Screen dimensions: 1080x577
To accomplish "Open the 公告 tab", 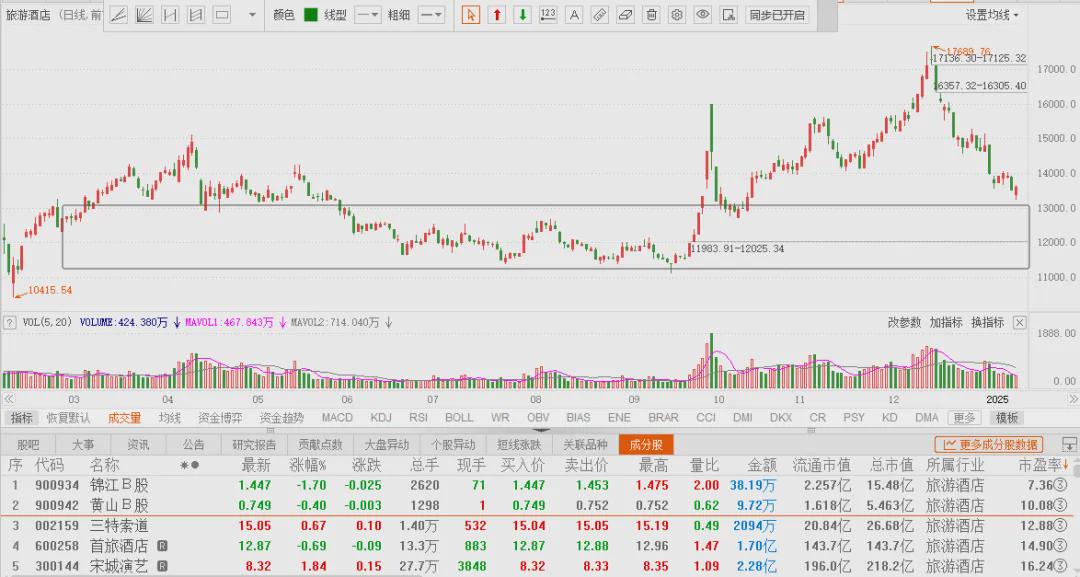I will [193, 445].
